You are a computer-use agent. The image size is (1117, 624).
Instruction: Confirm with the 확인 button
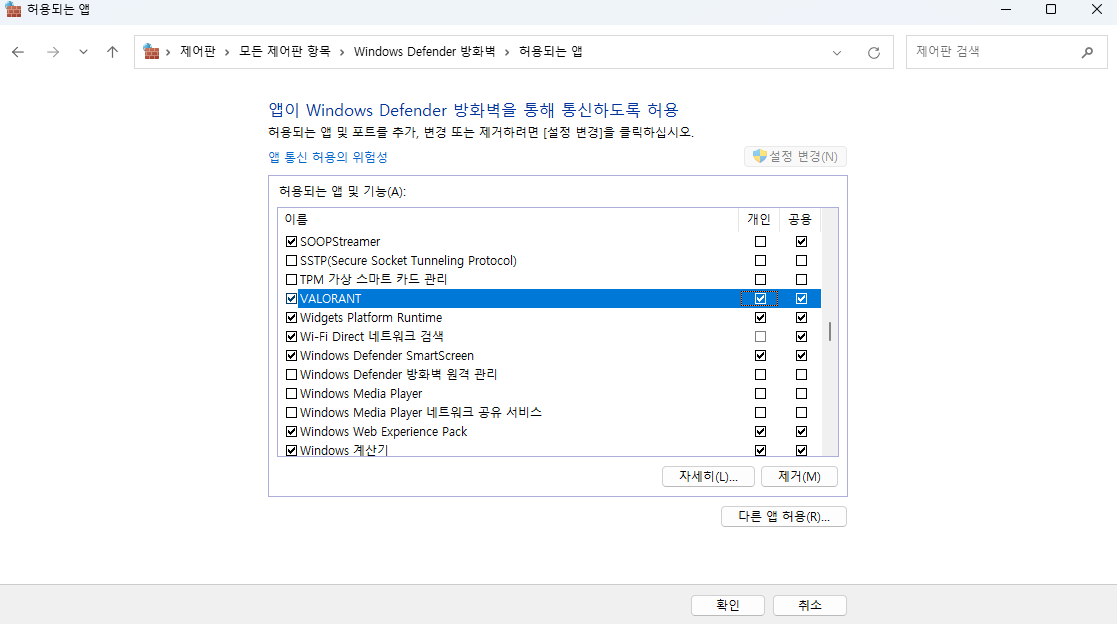click(727, 605)
